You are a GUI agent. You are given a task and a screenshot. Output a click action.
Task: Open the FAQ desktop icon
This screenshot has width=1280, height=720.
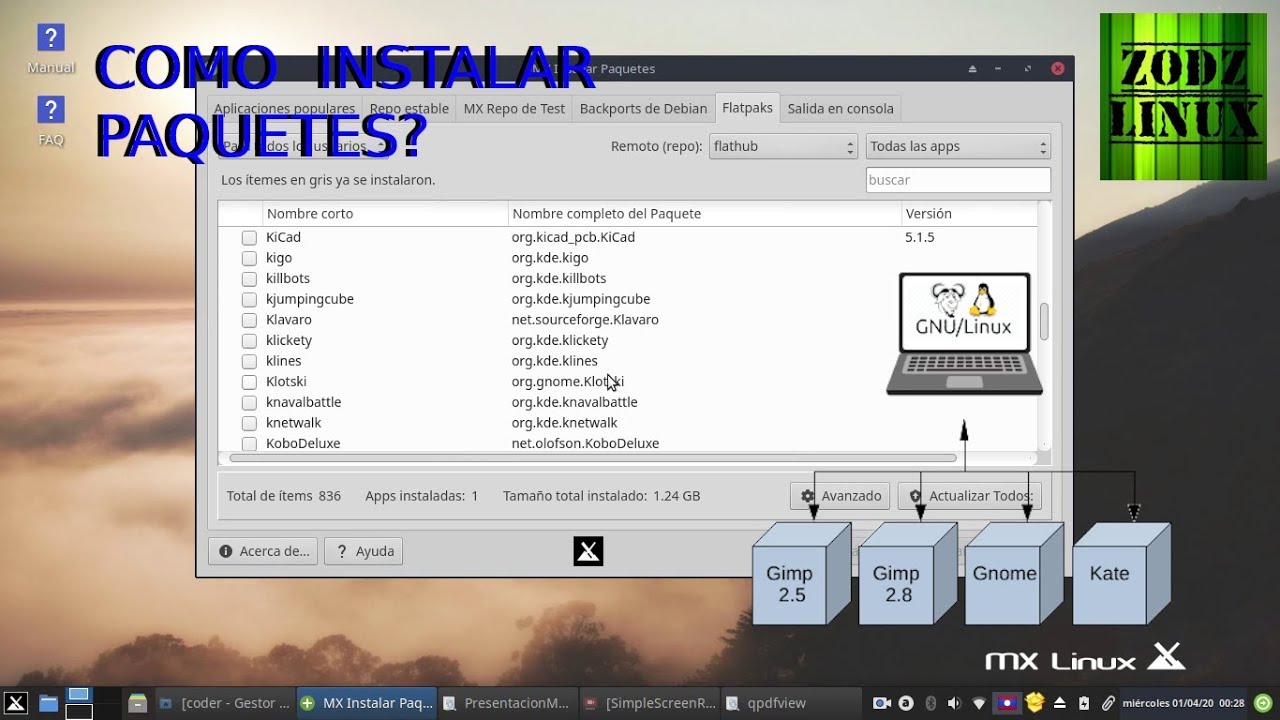click(51, 121)
